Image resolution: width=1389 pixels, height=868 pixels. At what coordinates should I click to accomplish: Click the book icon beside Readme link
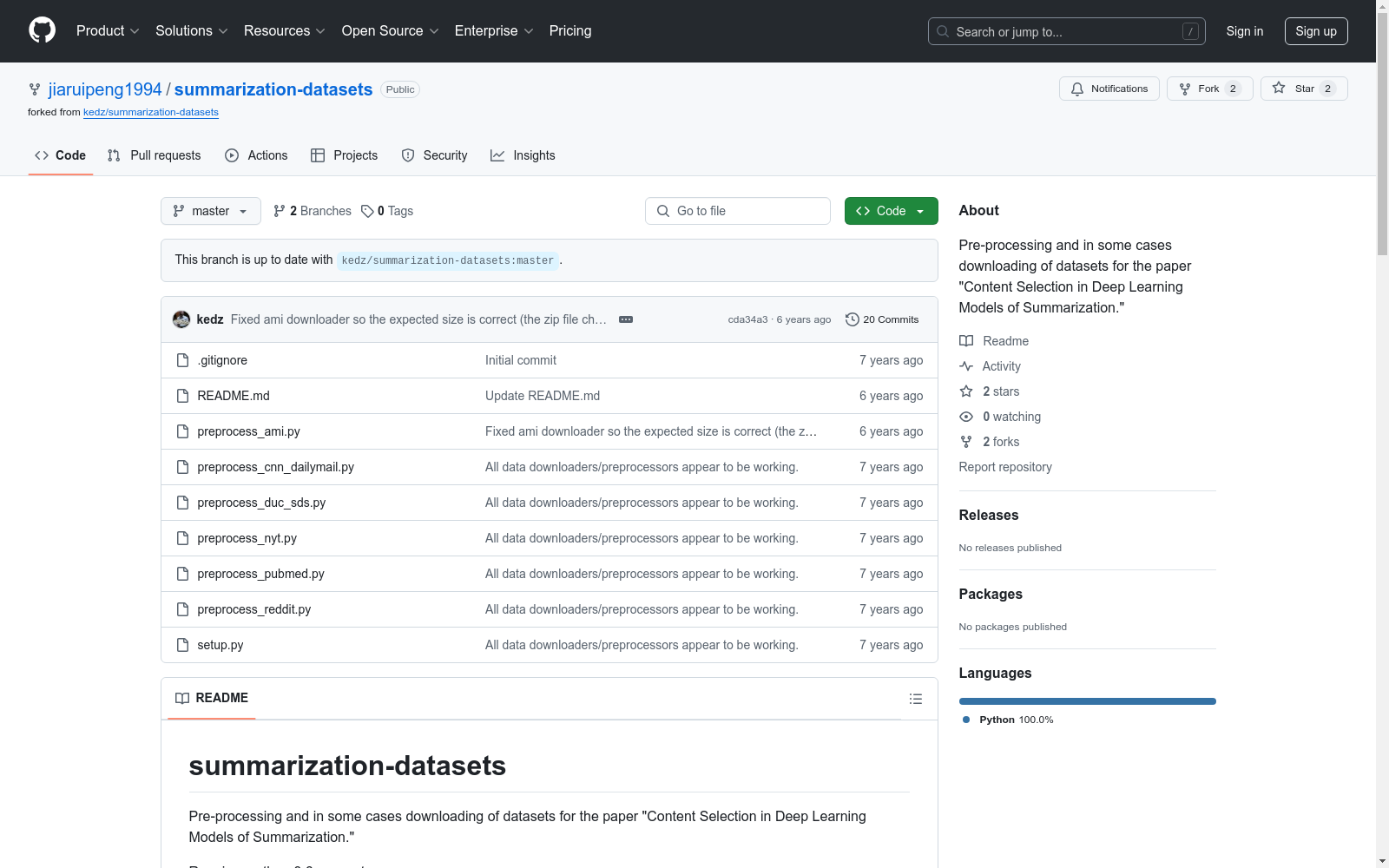pyautogui.click(x=966, y=341)
